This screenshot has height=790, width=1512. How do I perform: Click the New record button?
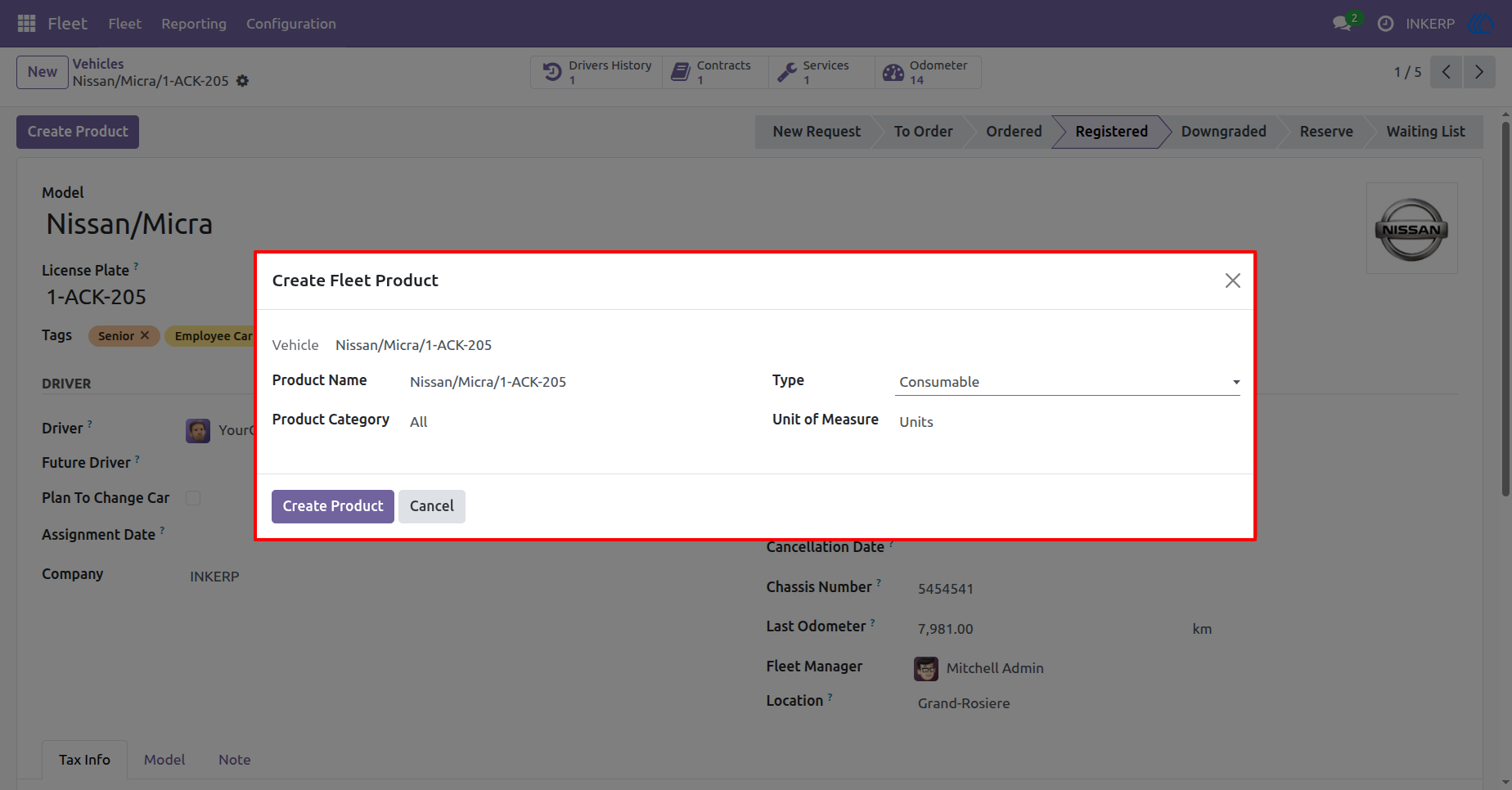coord(43,72)
